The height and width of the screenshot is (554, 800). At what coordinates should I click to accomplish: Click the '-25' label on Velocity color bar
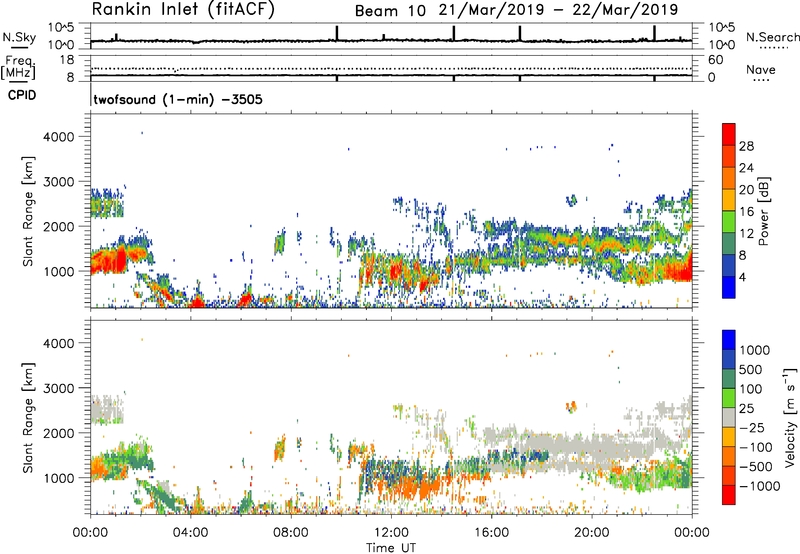click(753, 428)
